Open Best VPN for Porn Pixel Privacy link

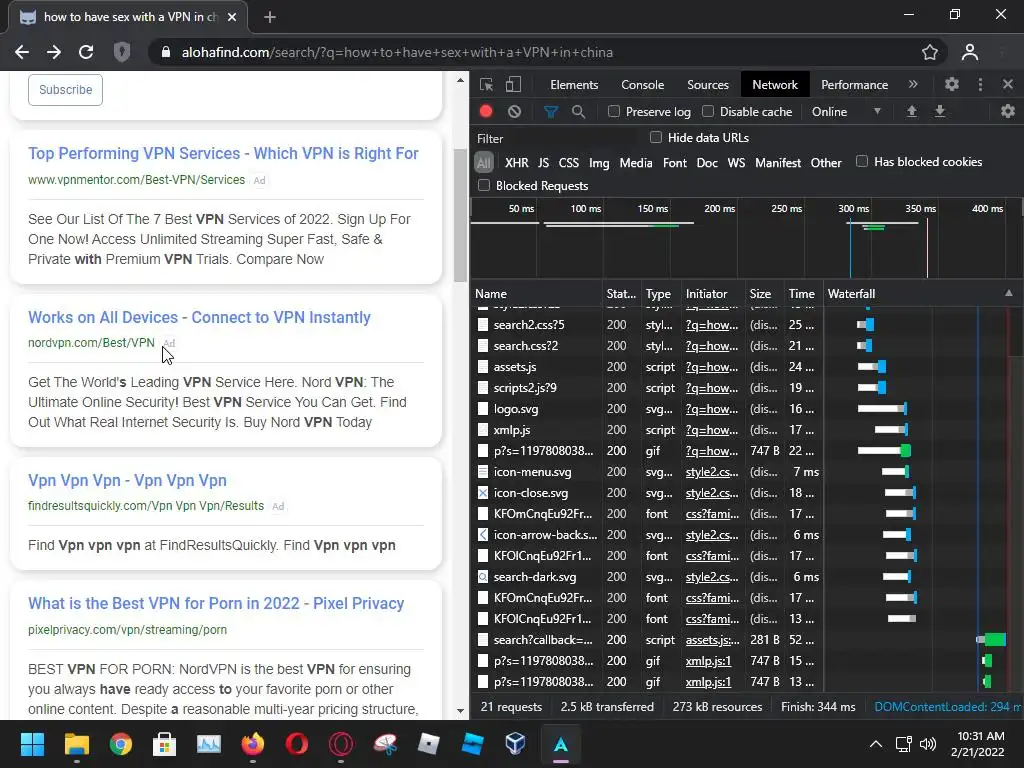(216, 603)
